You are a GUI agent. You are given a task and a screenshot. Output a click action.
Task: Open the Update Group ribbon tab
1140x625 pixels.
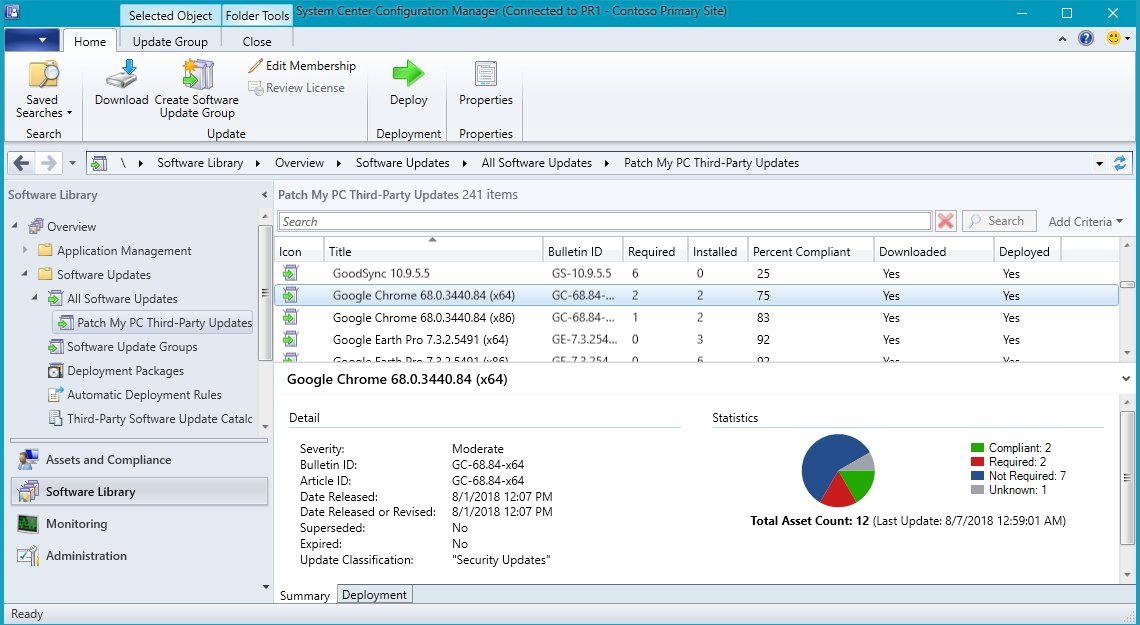[170, 41]
